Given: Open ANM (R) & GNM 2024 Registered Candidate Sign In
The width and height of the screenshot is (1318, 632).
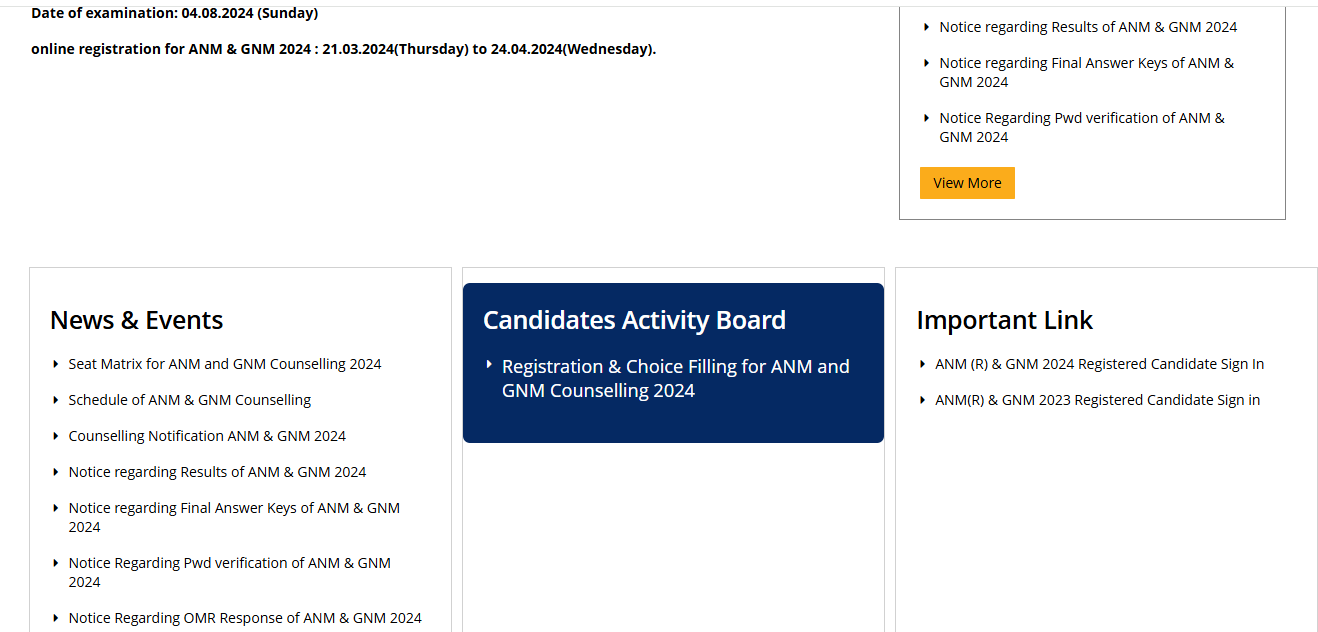Looking at the screenshot, I should click(x=1099, y=363).
